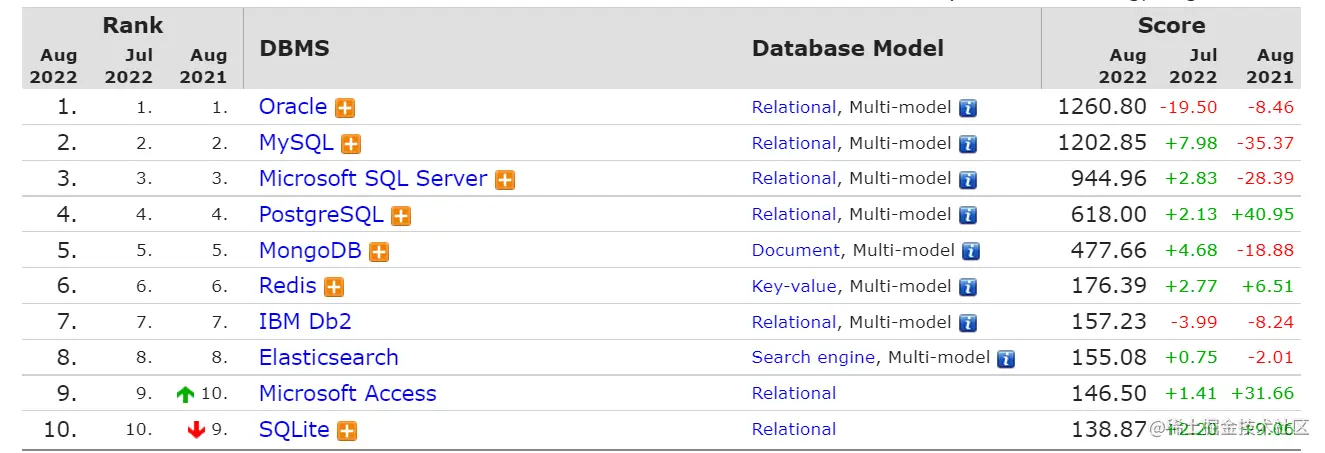1325x453 pixels.
Task: Click the -28.39 change for SQL Server
Action: [1265, 178]
